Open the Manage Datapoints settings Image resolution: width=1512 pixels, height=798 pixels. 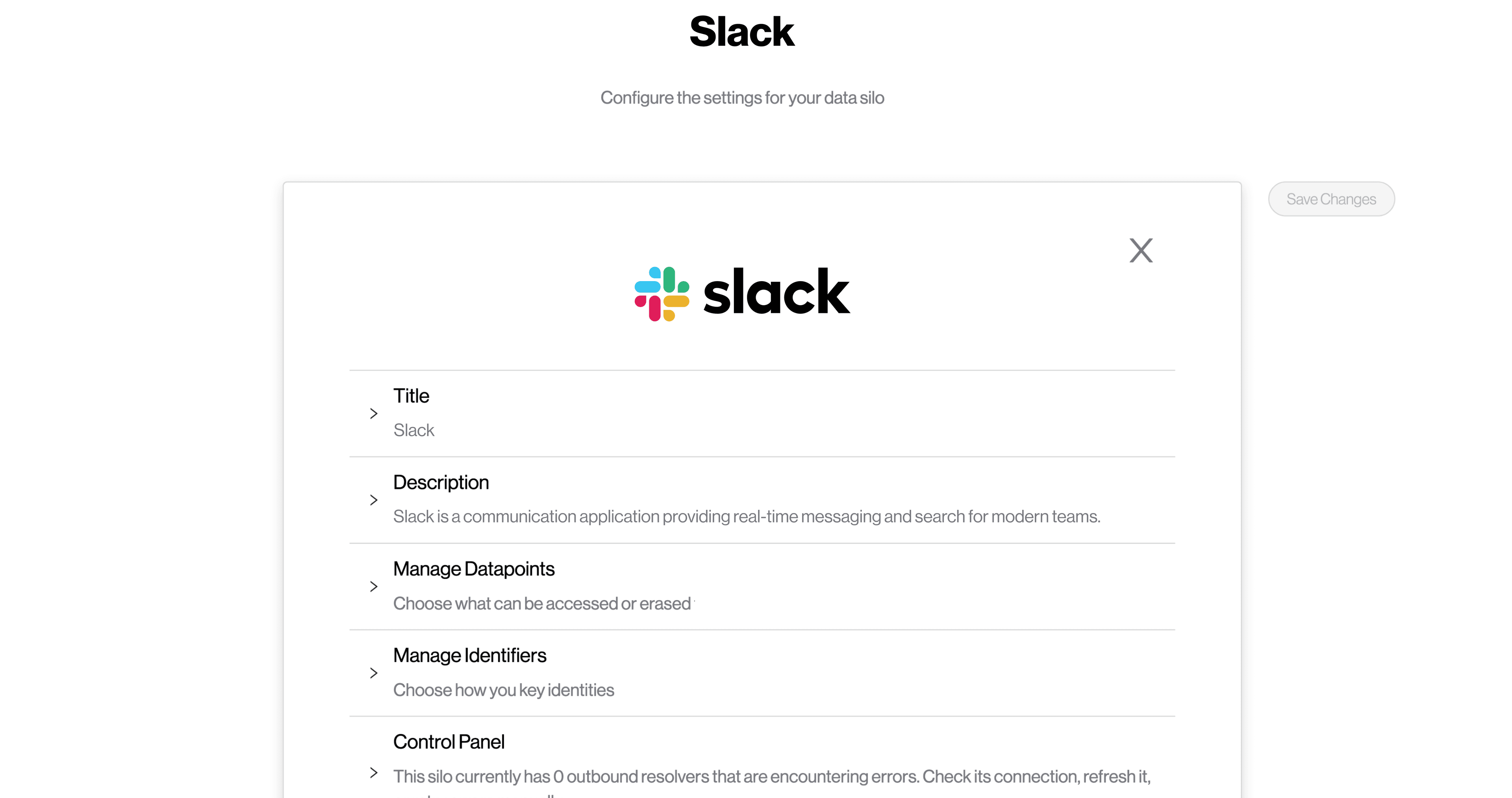point(474,568)
